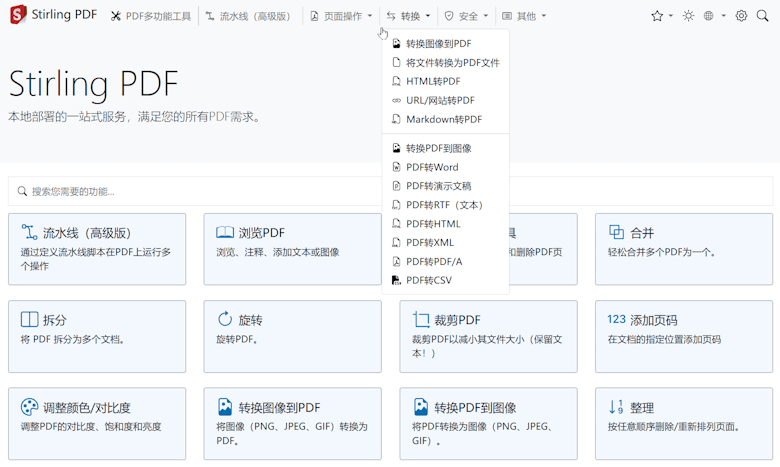Click description 调整PDF的对比度、饱和度和亮度

[91, 427]
